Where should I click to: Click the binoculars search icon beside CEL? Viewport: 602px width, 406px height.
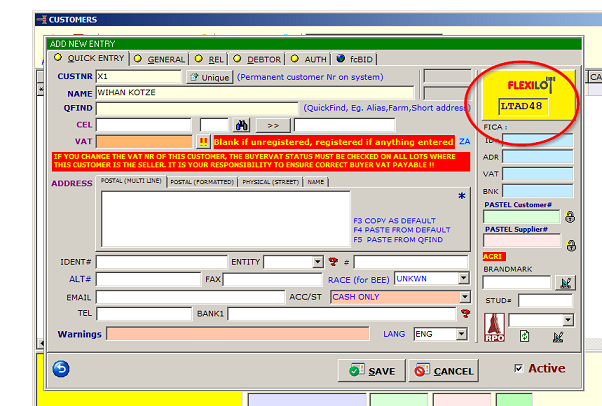[241, 125]
